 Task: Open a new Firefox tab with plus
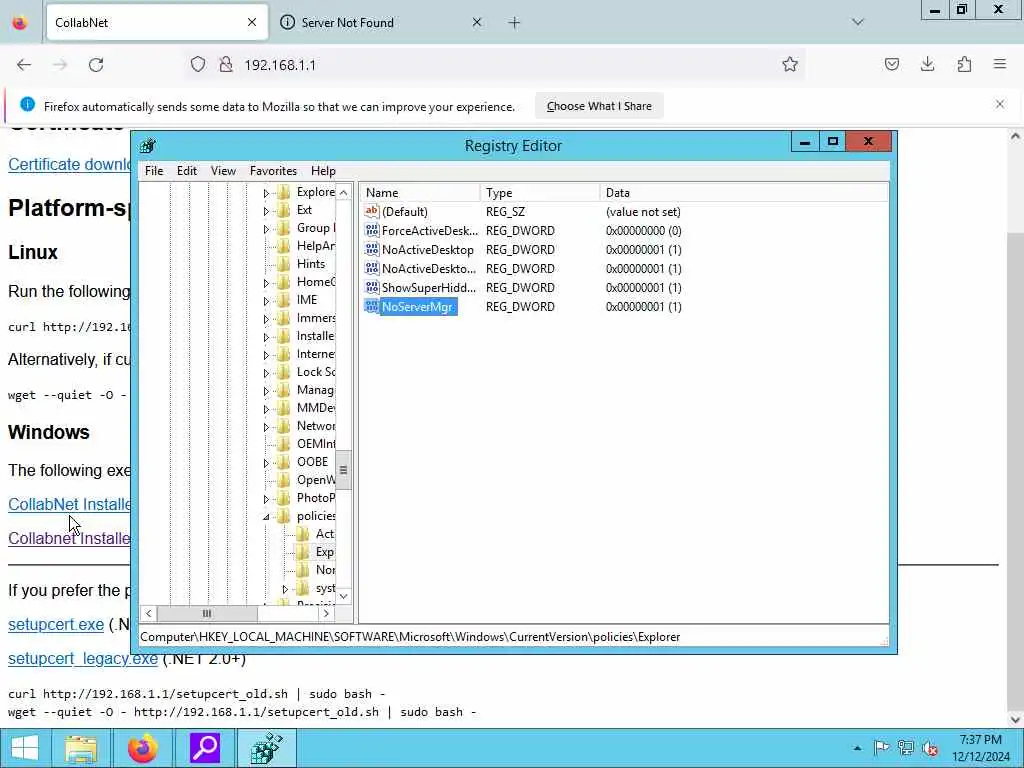[515, 23]
